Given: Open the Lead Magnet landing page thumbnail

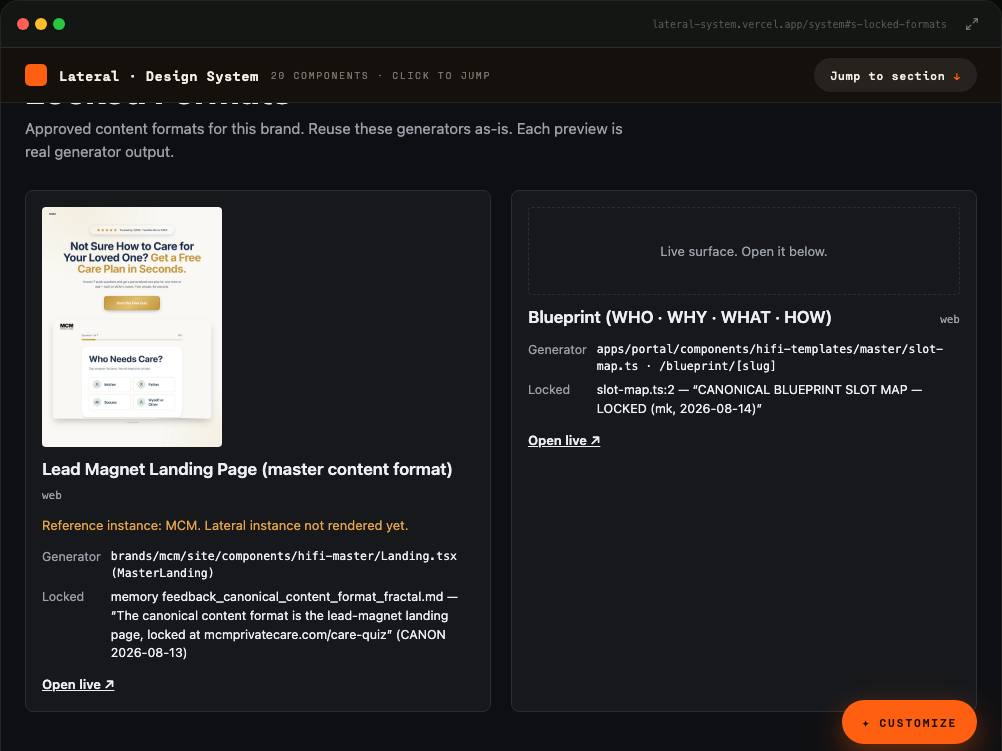Looking at the screenshot, I should 132,327.
